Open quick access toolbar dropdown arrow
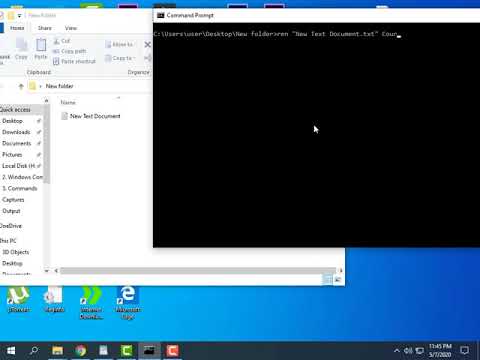 click(x=19, y=16)
